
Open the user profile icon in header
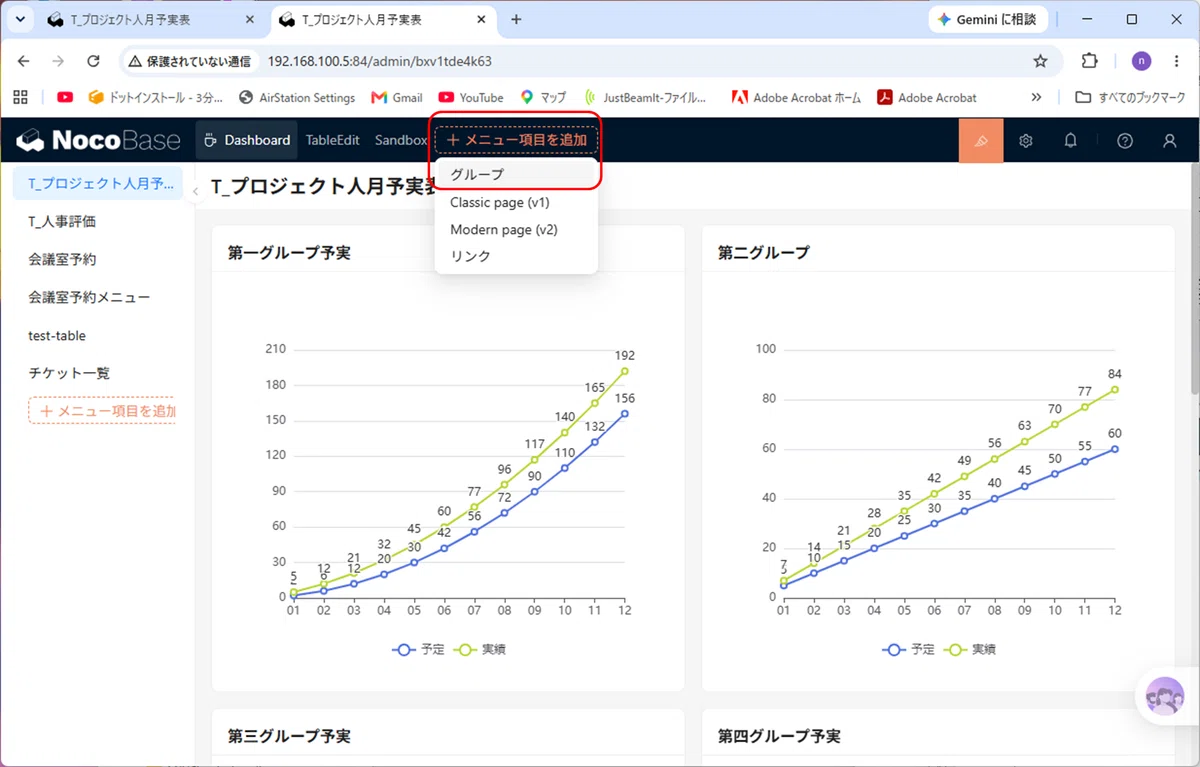pyautogui.click(x=1170, y=141)
